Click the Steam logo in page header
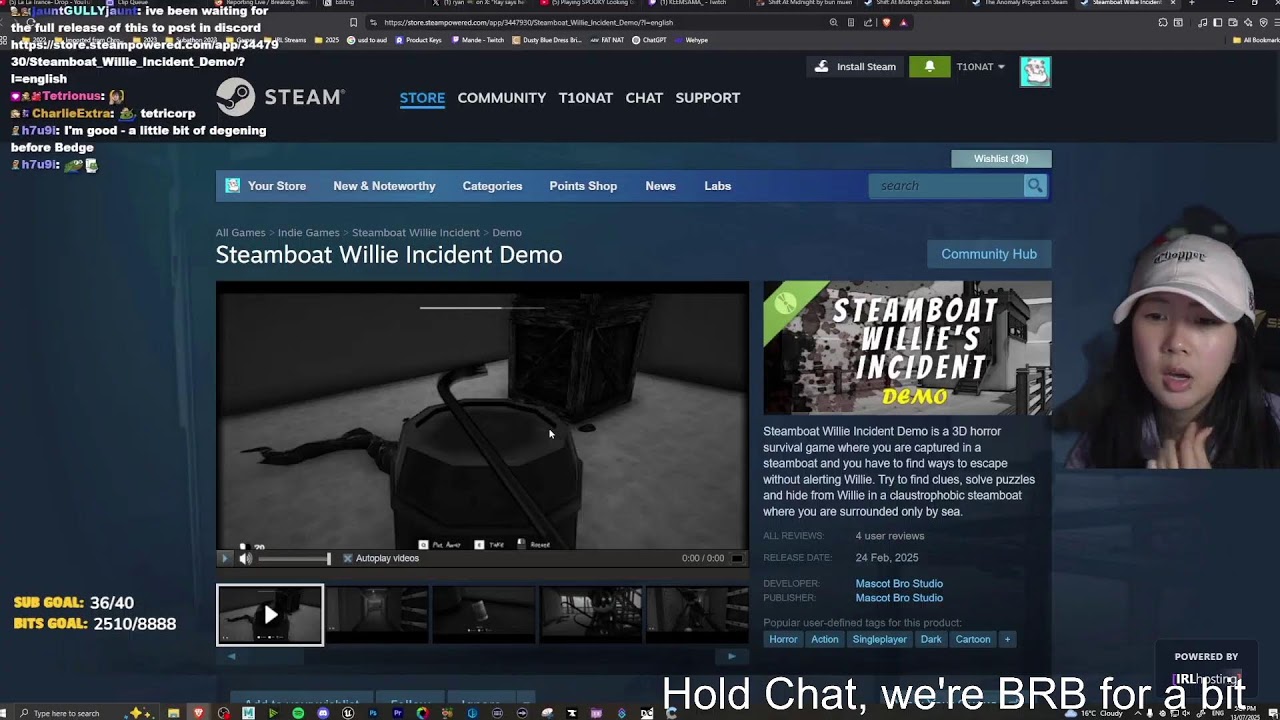The height and width of the screenshot is (720, 1280). [x=281, y=97]
